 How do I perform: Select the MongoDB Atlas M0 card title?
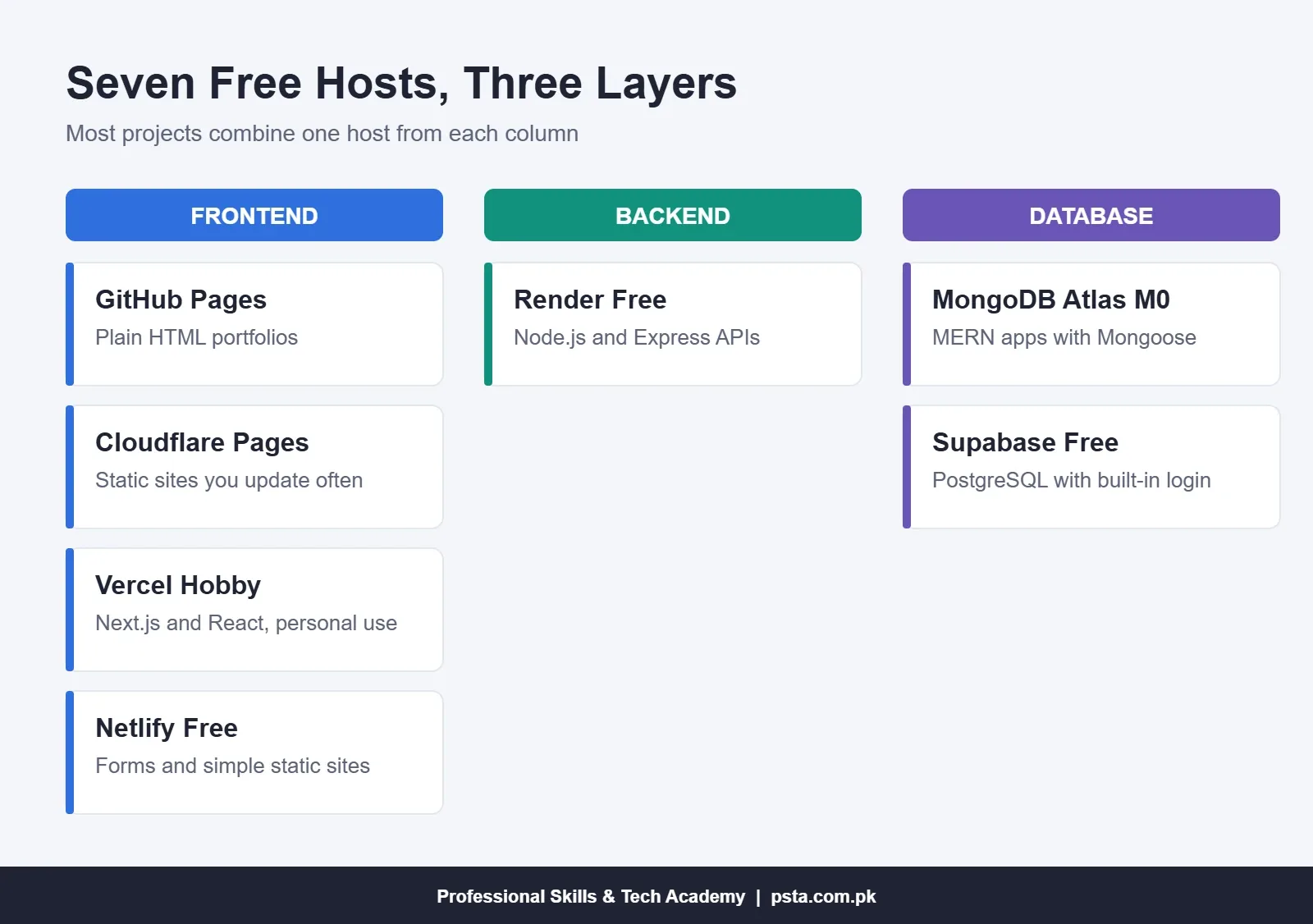pos(1051,300)
